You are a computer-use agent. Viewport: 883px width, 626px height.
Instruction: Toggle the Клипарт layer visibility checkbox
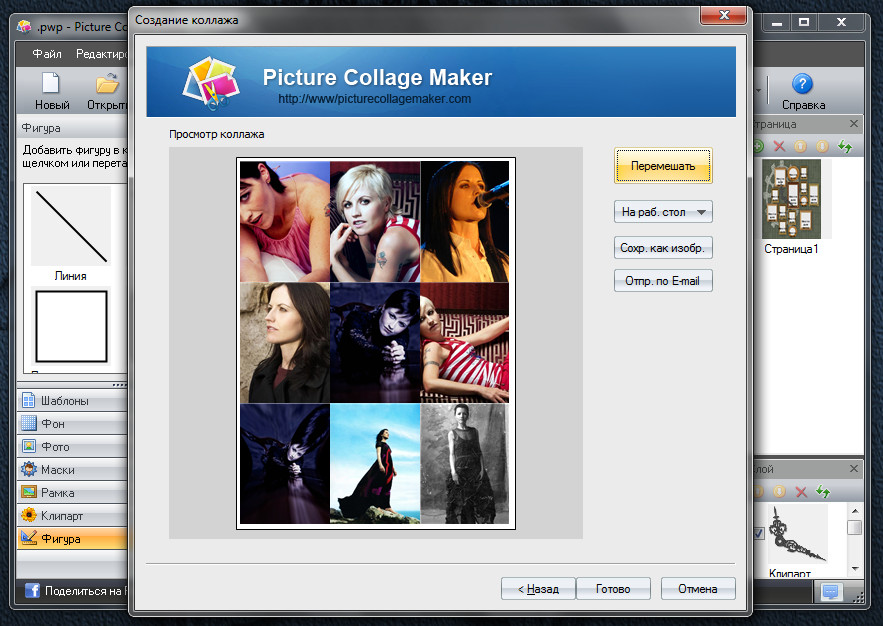[x=759, y=533]
